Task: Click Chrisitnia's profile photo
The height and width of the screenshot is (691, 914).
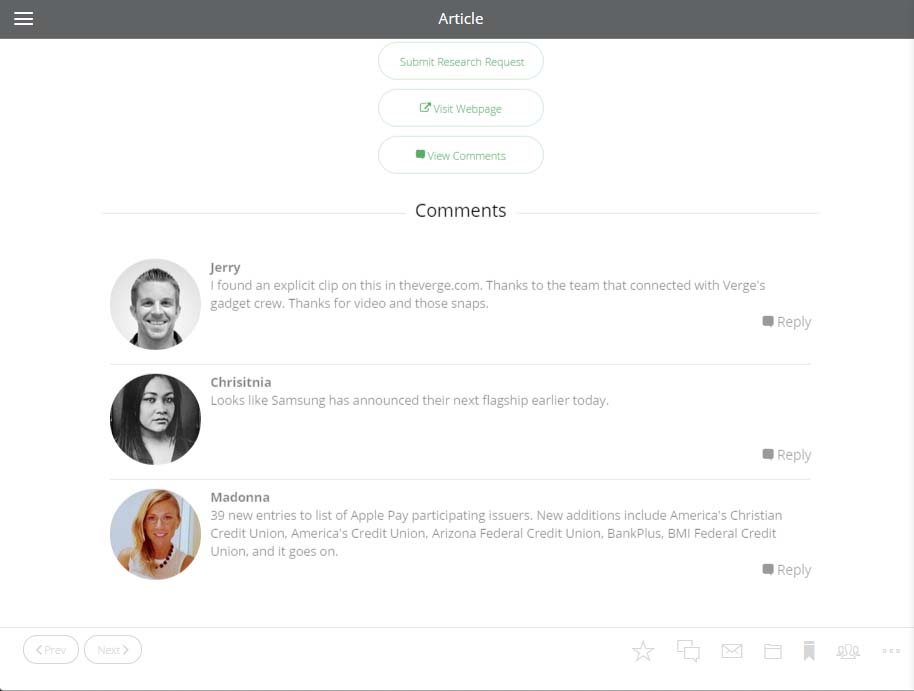Action: point(155,419)
